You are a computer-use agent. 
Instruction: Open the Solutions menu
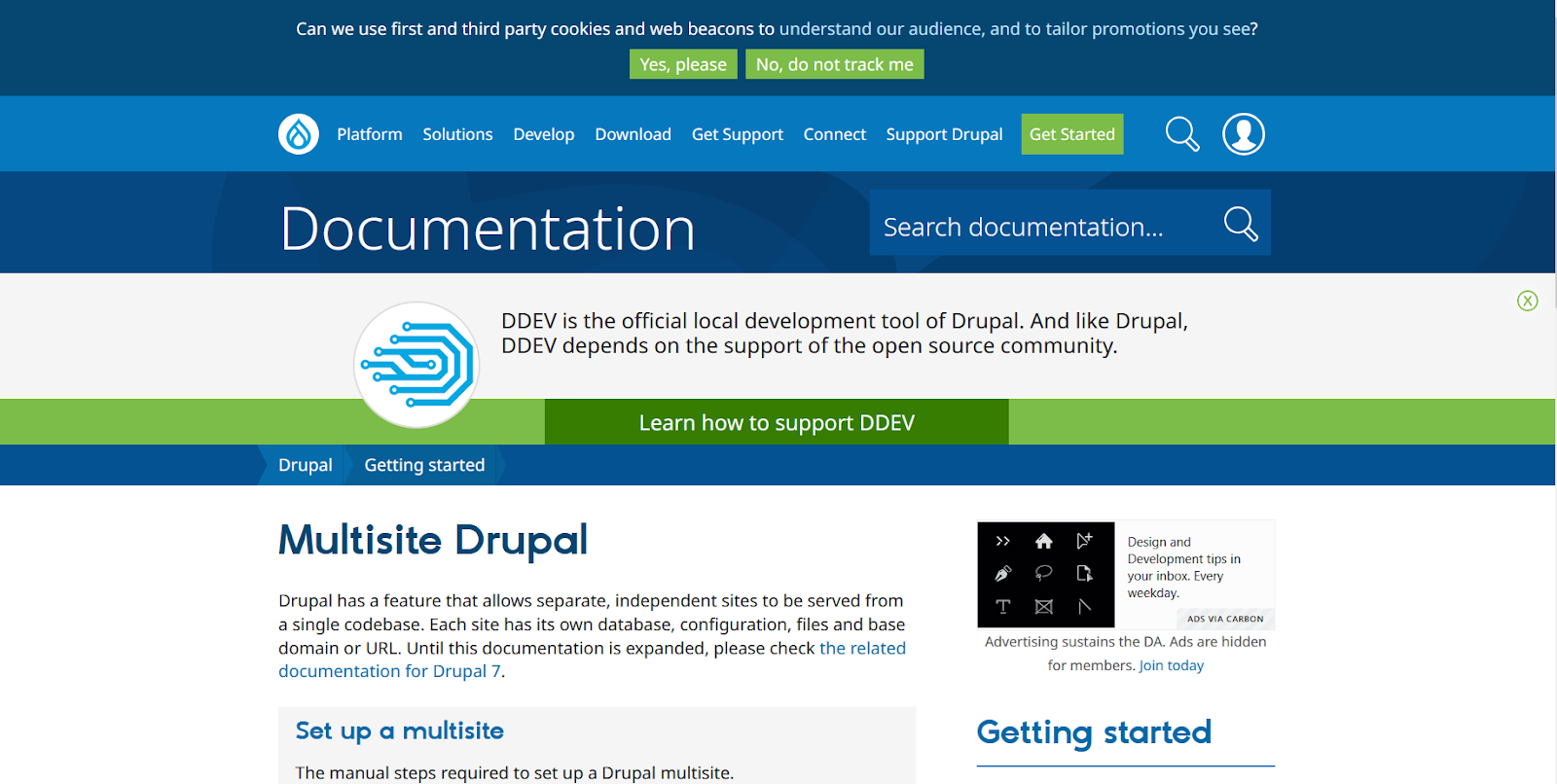[457, 134]
